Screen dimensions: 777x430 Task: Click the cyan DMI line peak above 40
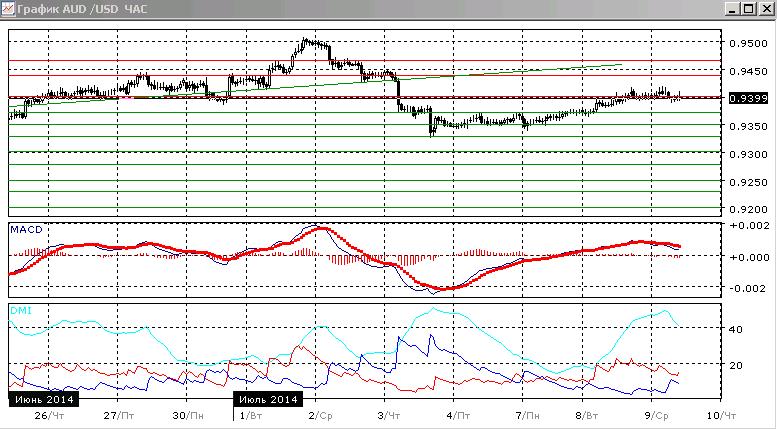433,309
